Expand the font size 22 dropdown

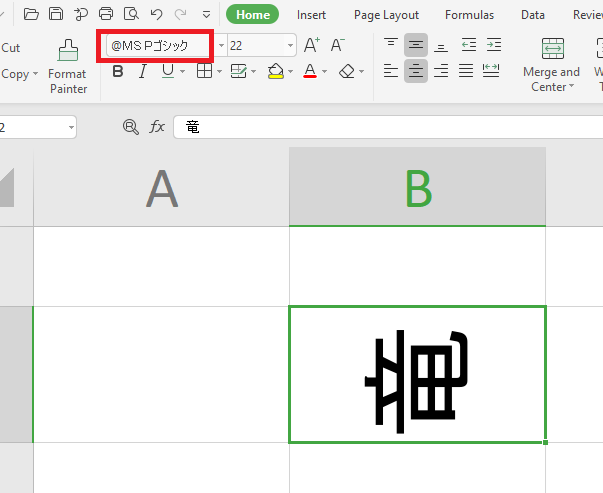[x=291, y=46]
